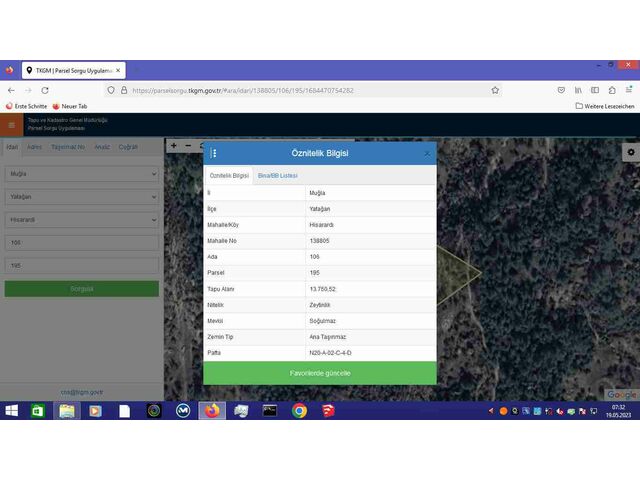Open the Erste Schritte bookmark
This screenshot has width=640, height=480.
pos(26,106)
